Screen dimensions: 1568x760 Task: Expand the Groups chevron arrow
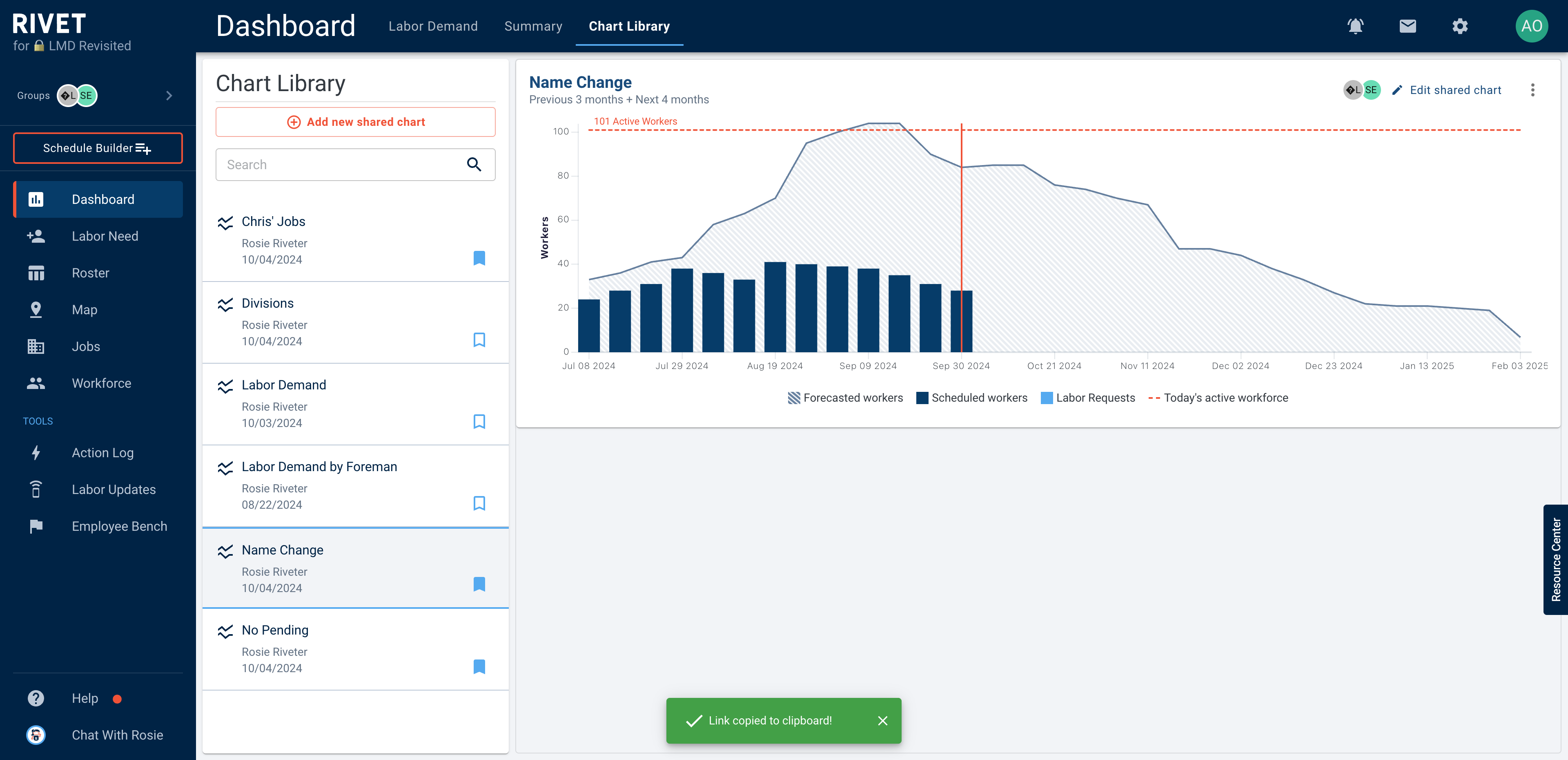(169, 96)
